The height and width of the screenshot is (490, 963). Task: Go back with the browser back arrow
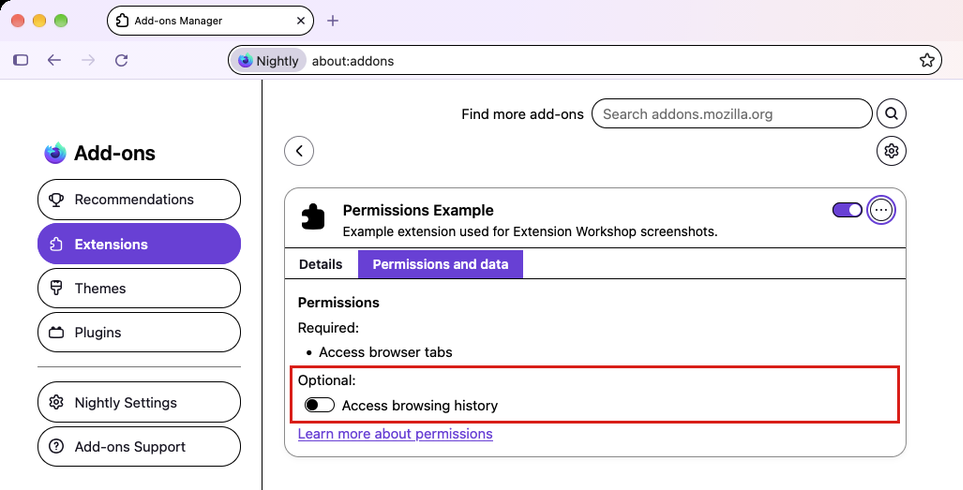(x=55, y=60)
